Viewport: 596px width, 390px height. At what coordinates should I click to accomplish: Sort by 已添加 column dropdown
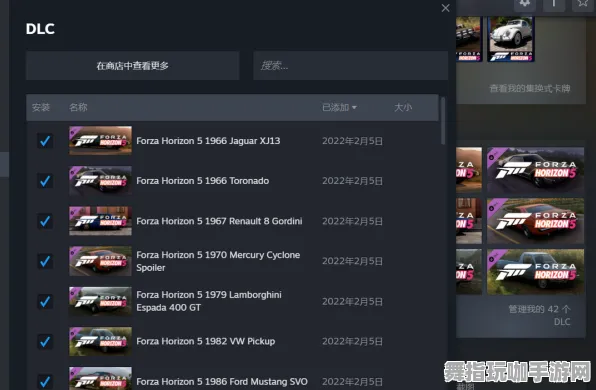pyautogui.click(x=339, y=108)
